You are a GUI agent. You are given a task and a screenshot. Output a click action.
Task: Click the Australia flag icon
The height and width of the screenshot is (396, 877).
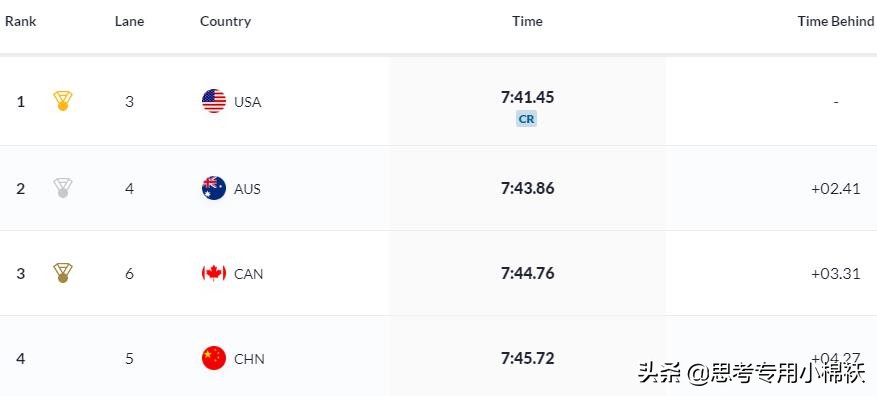tap(214, 188)
